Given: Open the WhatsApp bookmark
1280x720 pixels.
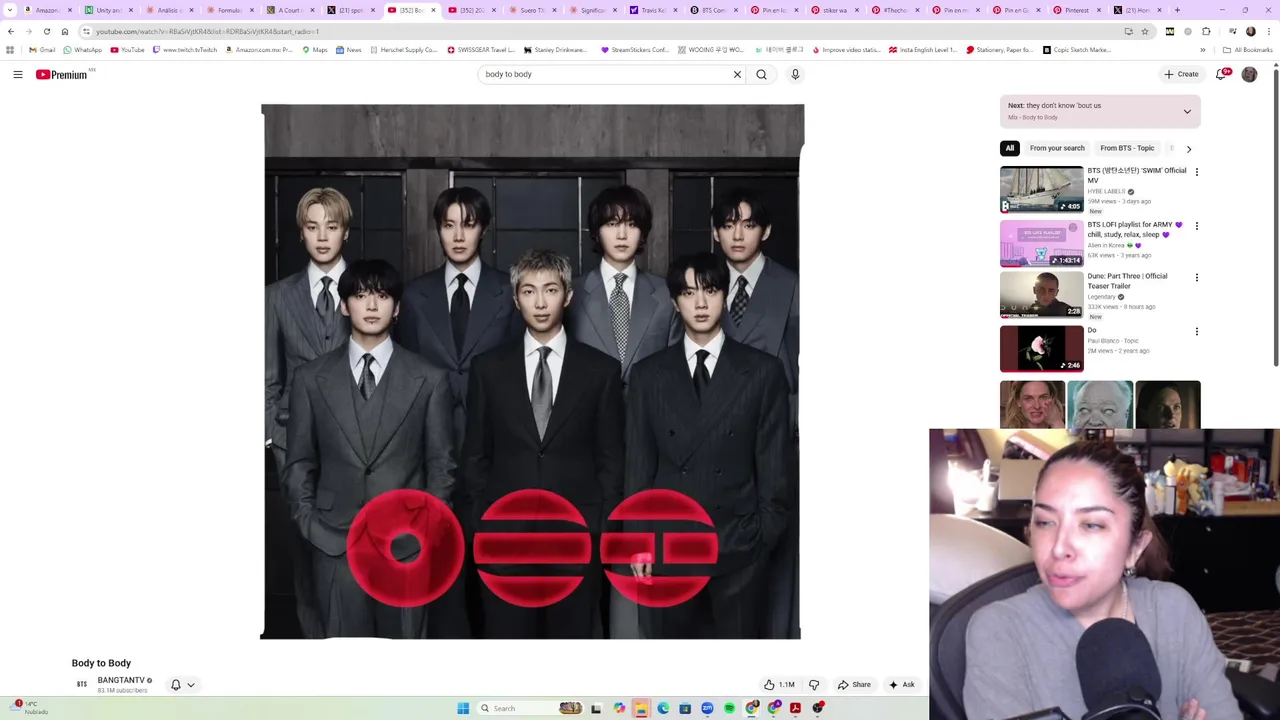Looking at the screenshot, I should point(82,50).
